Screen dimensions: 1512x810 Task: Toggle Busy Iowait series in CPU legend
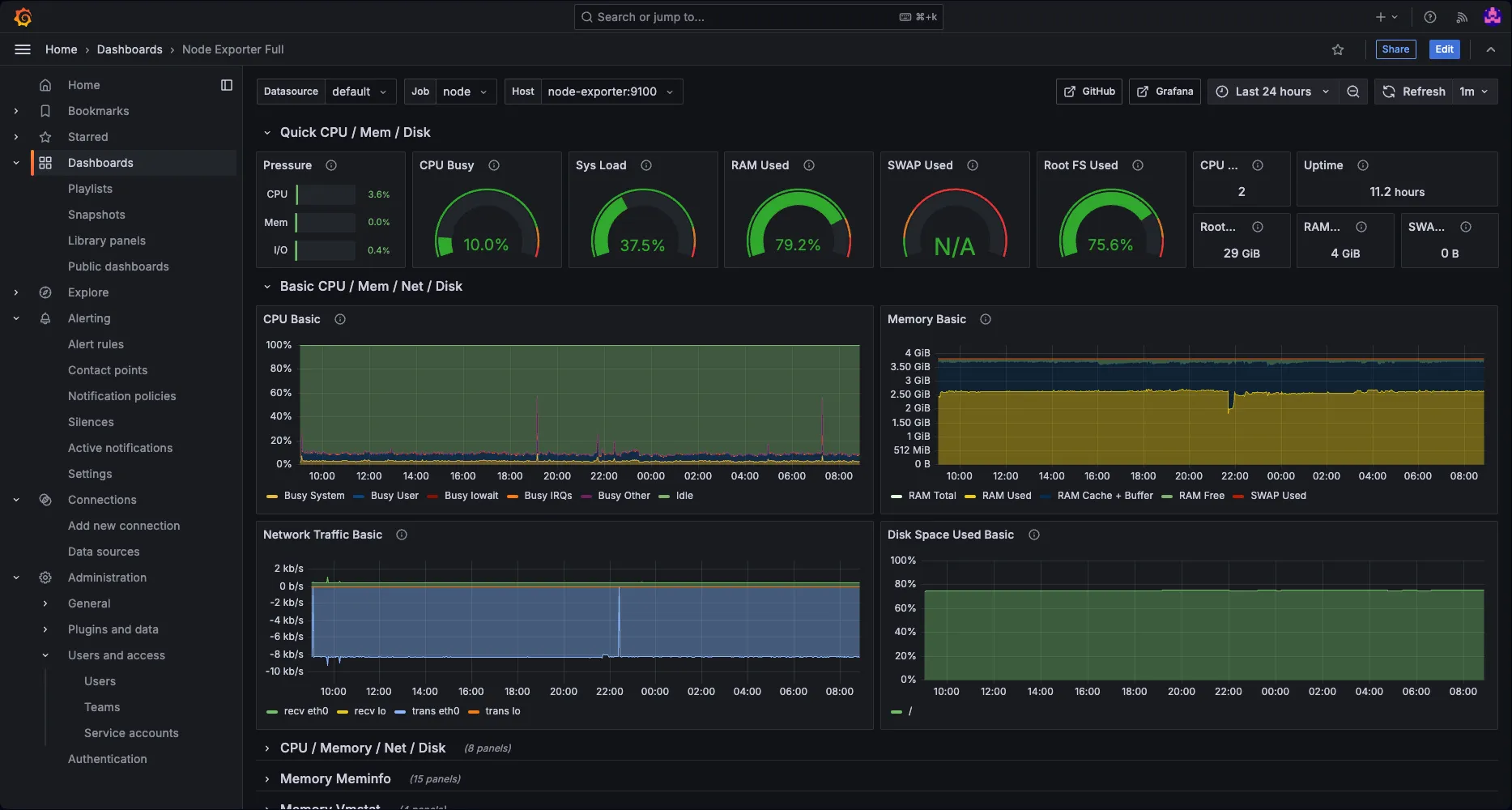(x=471, y=496)
